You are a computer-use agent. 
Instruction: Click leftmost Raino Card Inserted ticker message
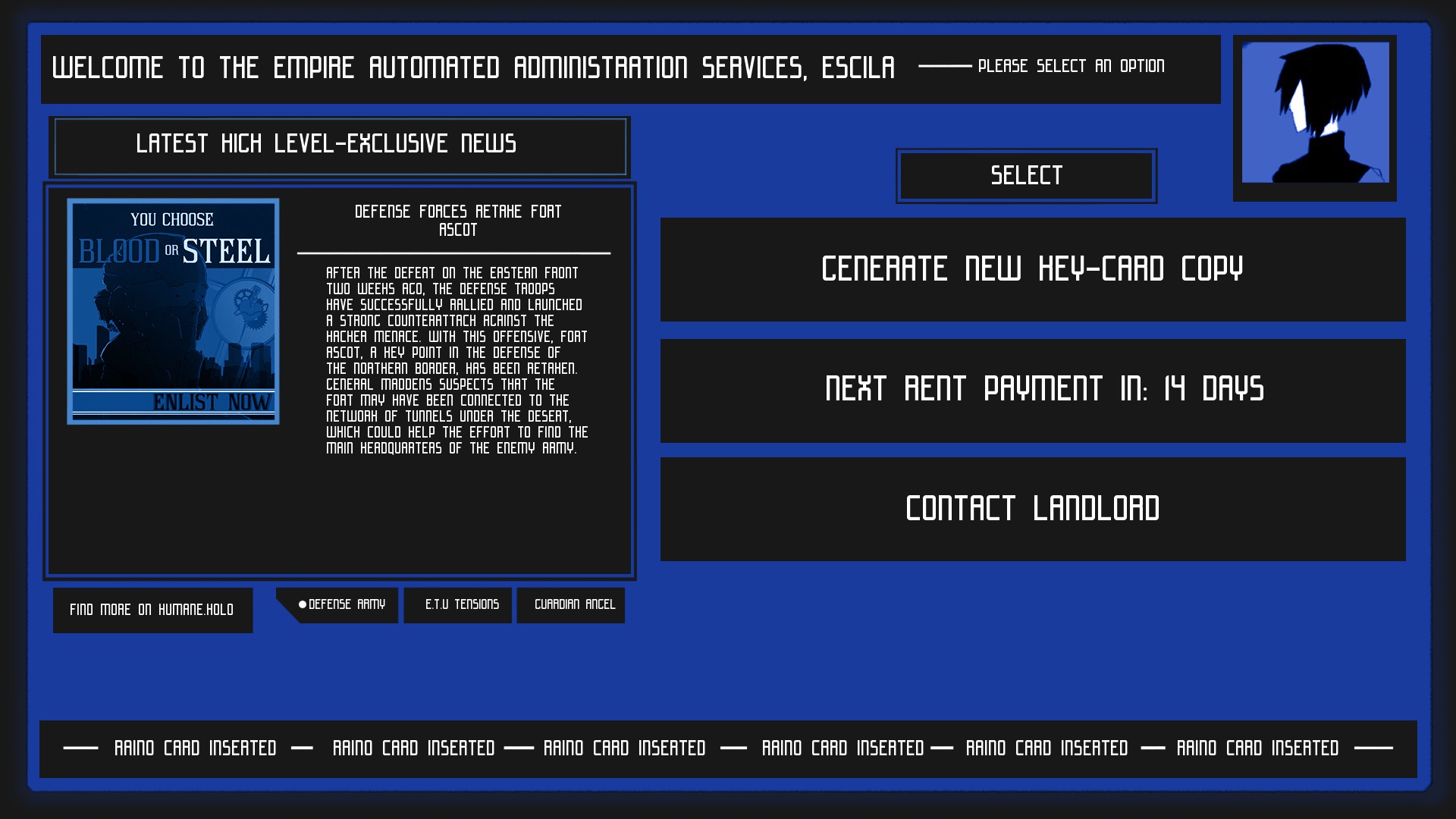tap(195, 748)
